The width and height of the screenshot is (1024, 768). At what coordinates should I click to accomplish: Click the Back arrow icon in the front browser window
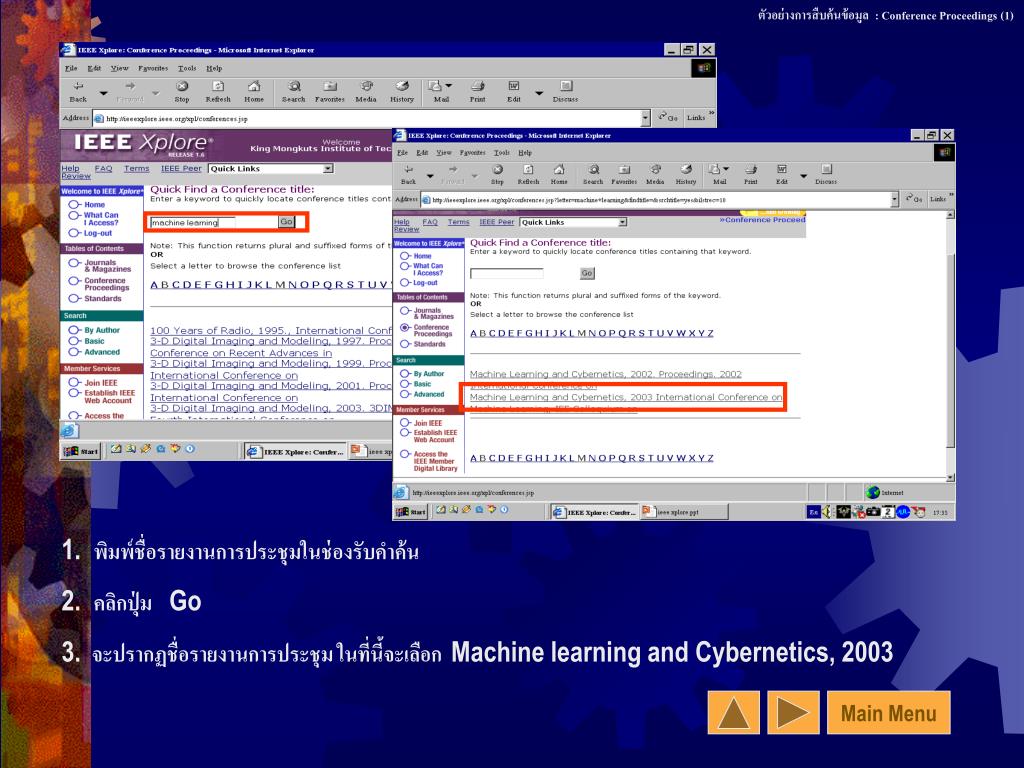[x=409, y=170]
